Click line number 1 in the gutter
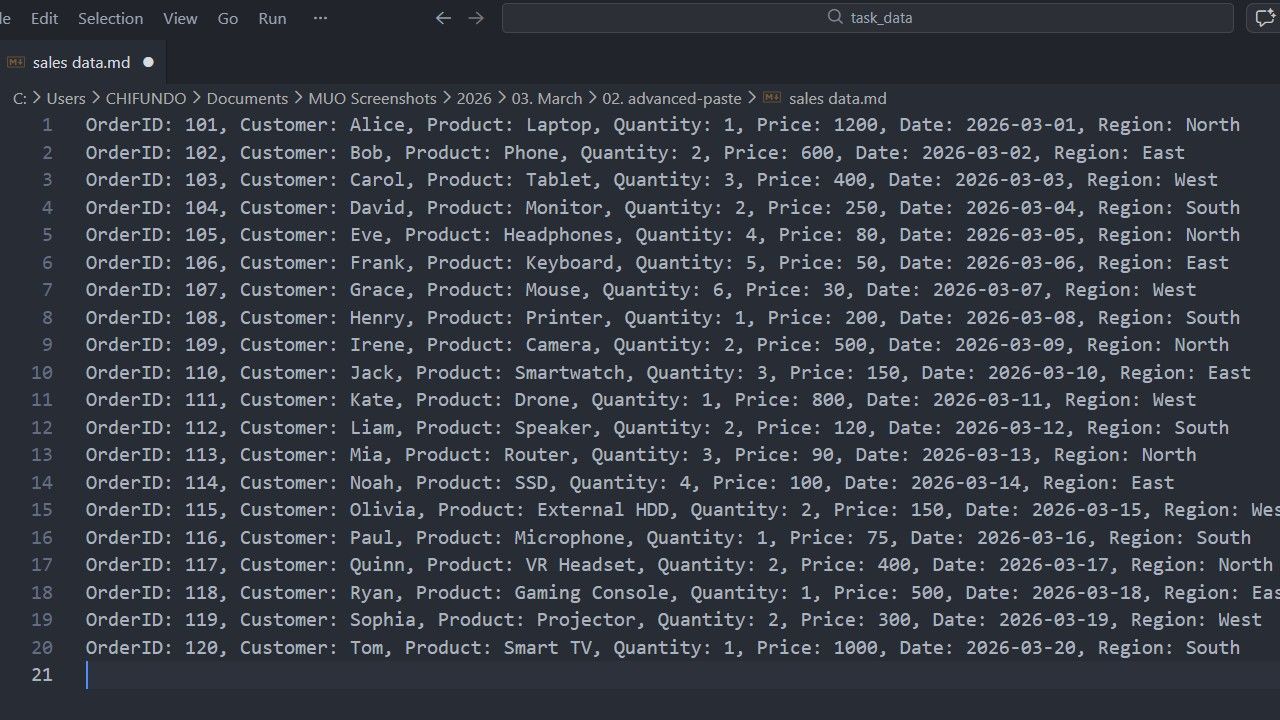Viewport: 1280px width, 720px height. pos(47,125)
